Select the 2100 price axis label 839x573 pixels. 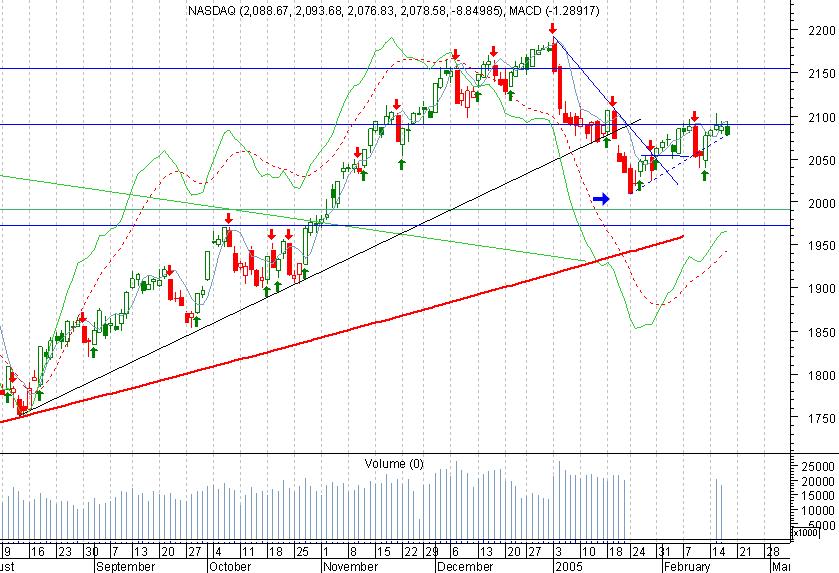coord(821,117)
